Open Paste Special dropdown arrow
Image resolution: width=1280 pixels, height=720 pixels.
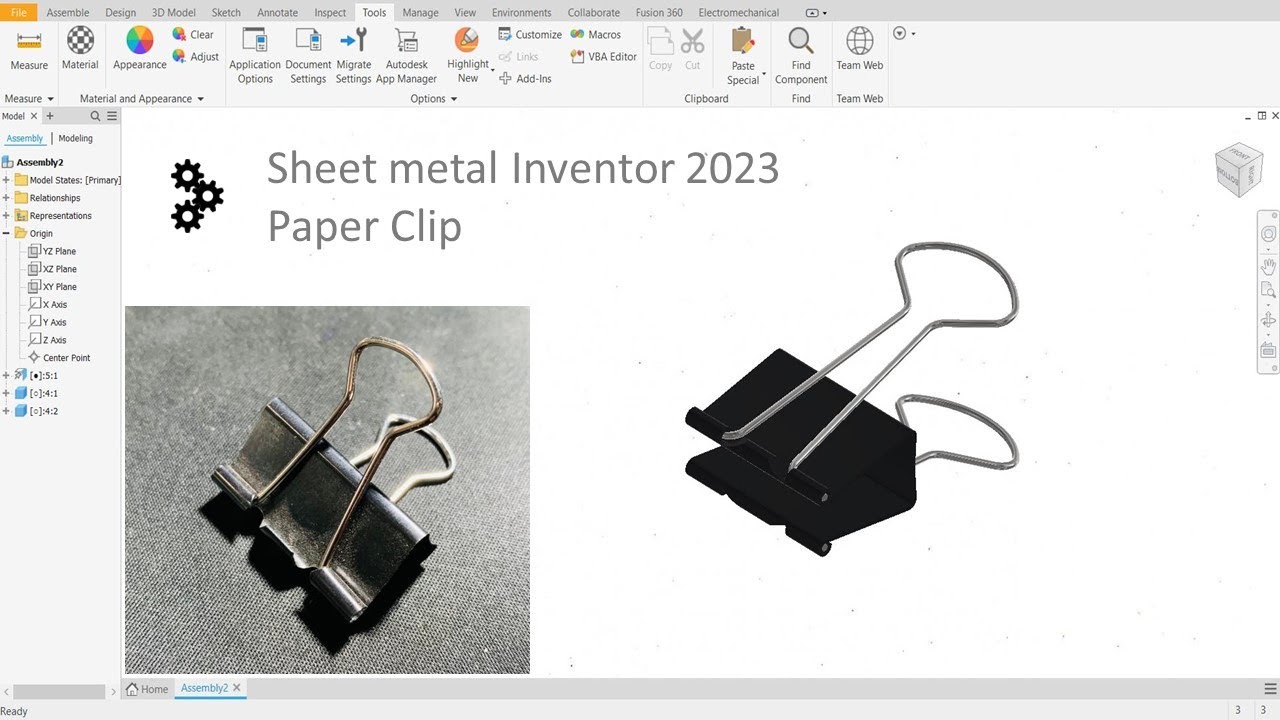[x=764, y=73]
